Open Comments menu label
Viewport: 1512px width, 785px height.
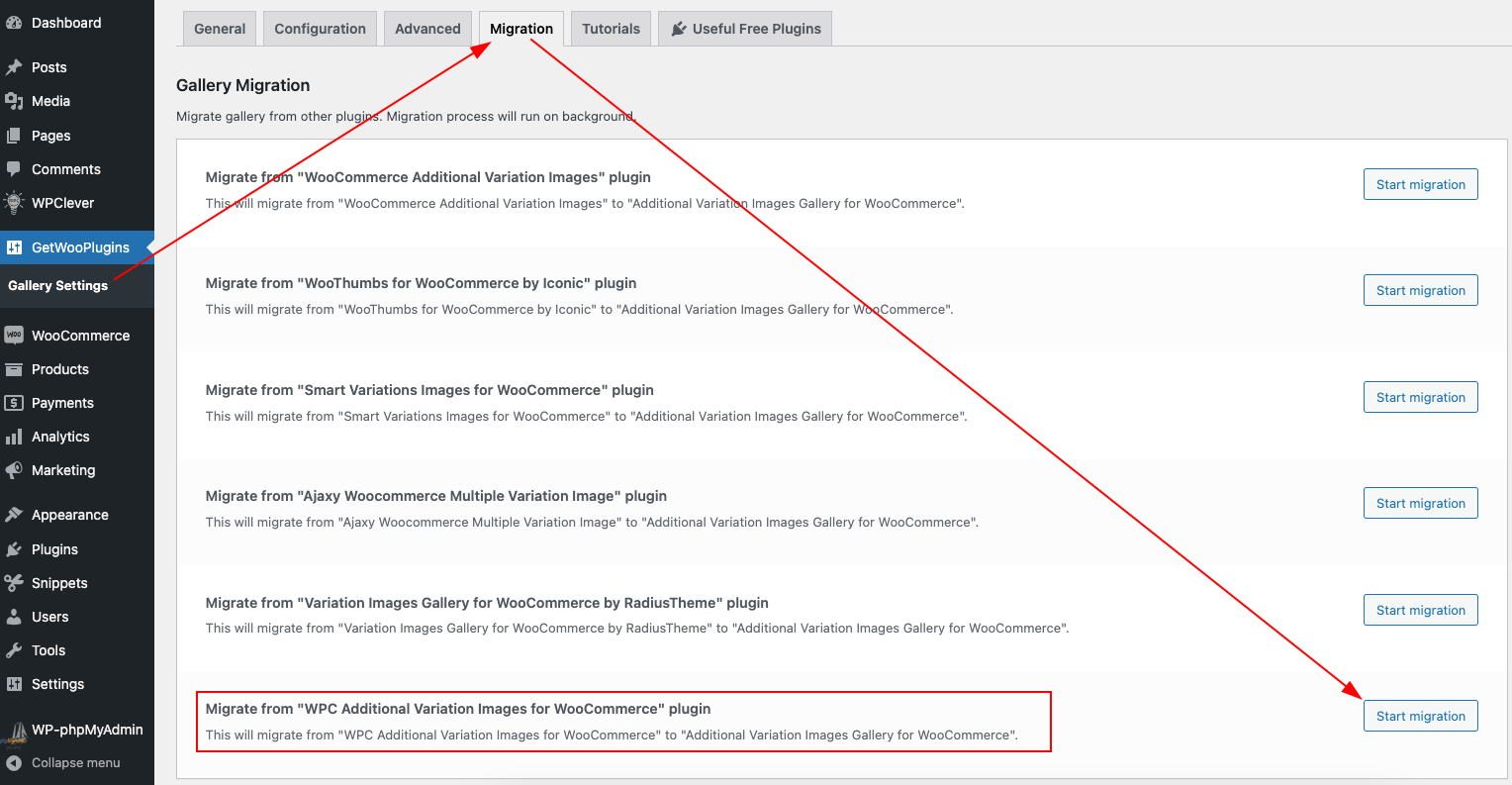pyautogui.click(x=66, y=169)
